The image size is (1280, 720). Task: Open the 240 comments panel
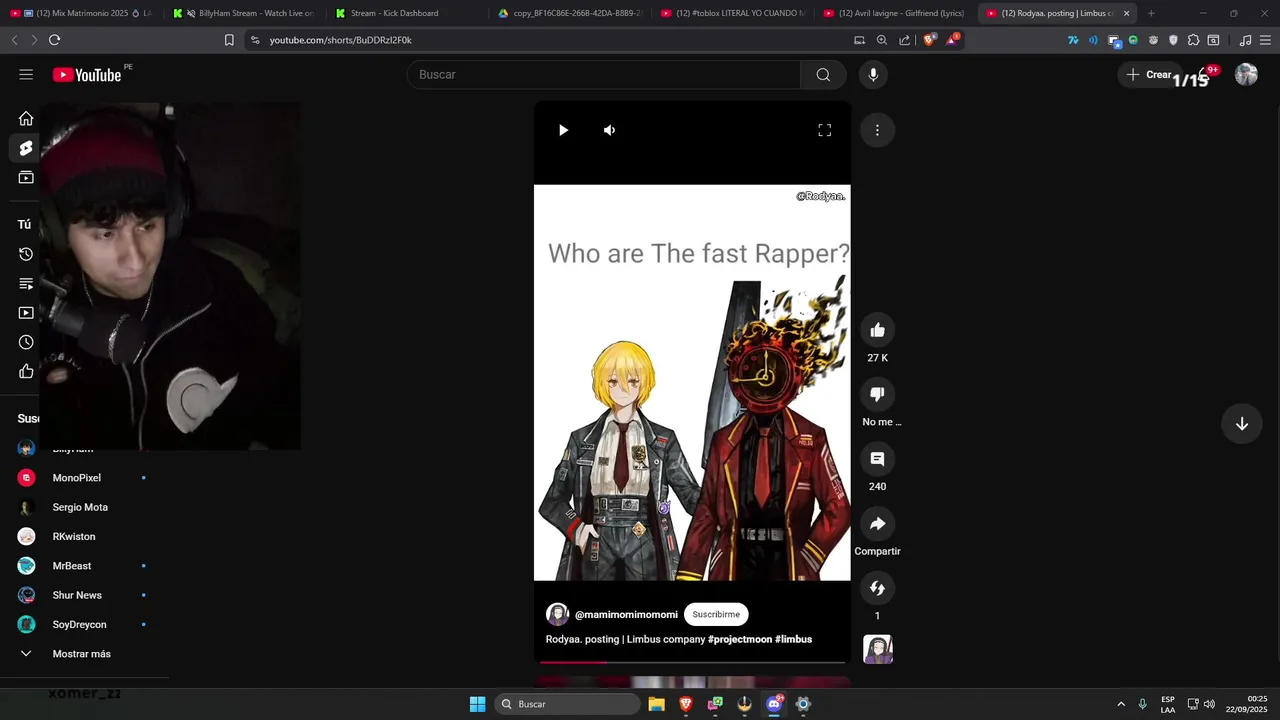tap(877, 459)
